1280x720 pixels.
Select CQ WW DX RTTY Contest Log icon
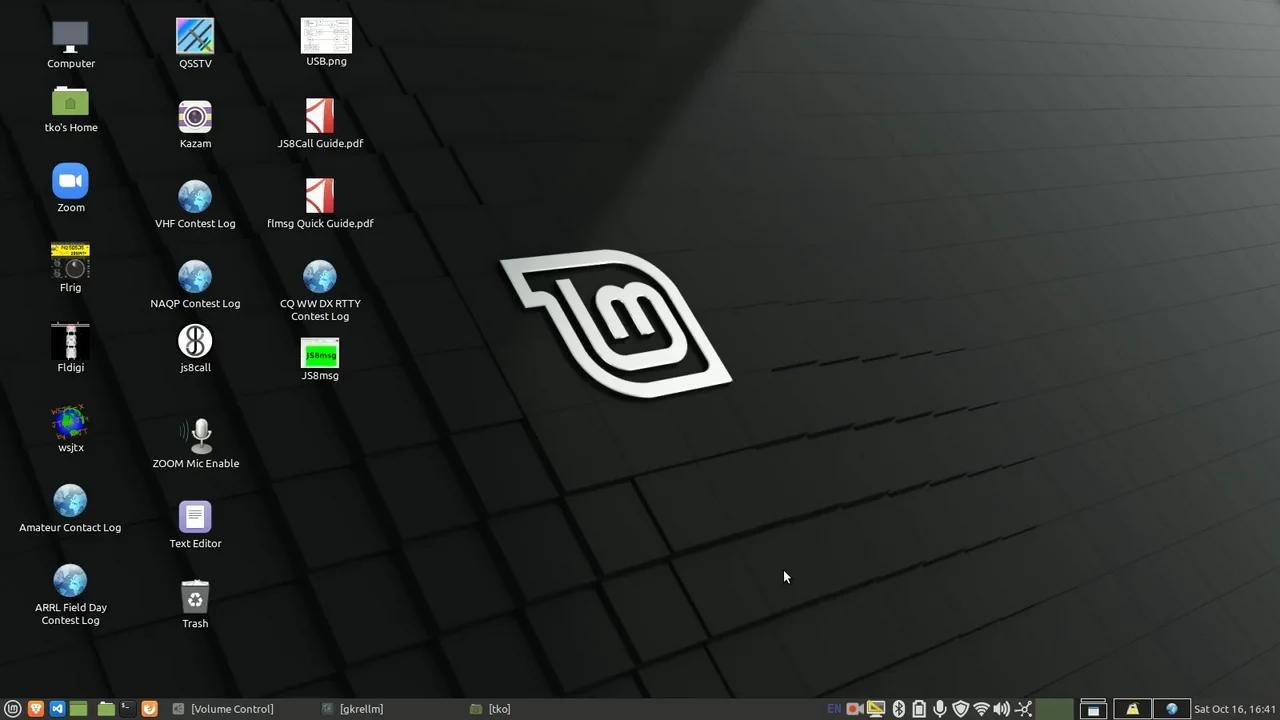320,277
